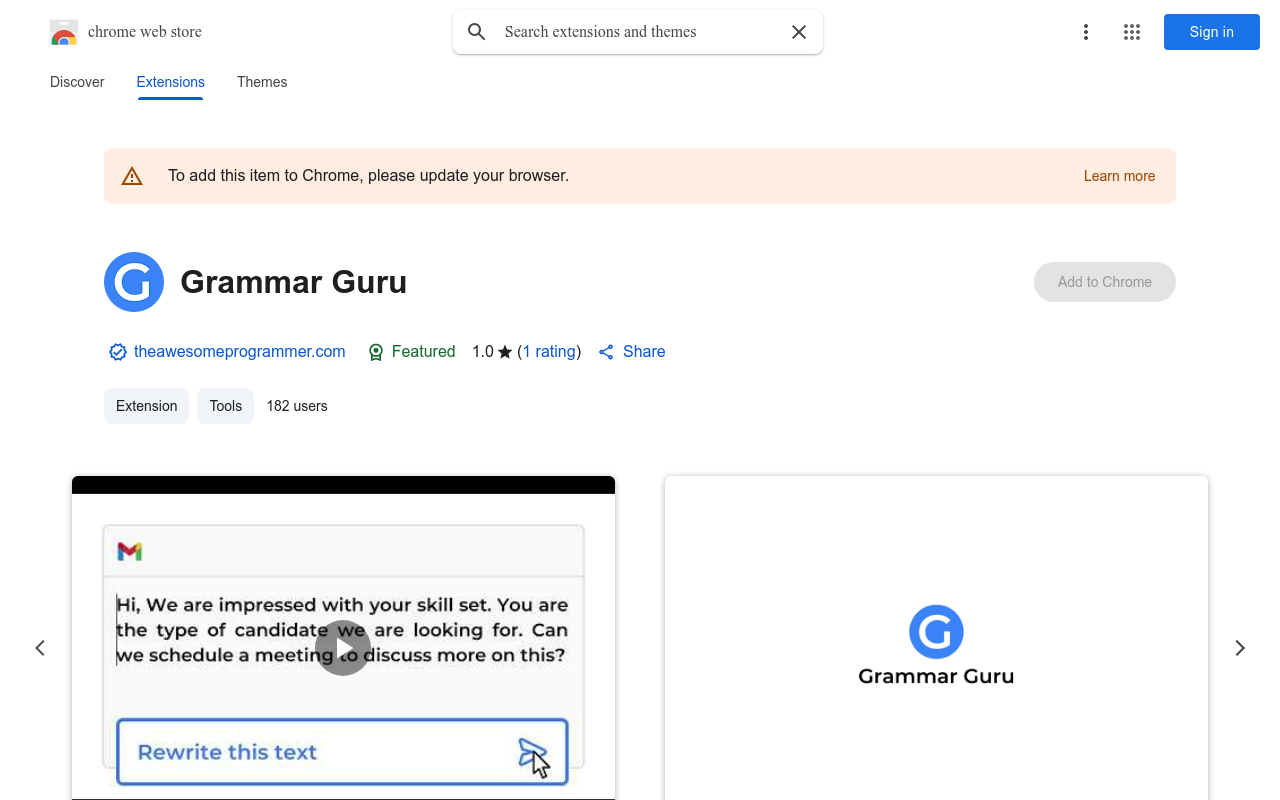This screenshot has height=800, width=1280.
Task: Show the previous screenshot with left arrow
Action: coord(40,648)
